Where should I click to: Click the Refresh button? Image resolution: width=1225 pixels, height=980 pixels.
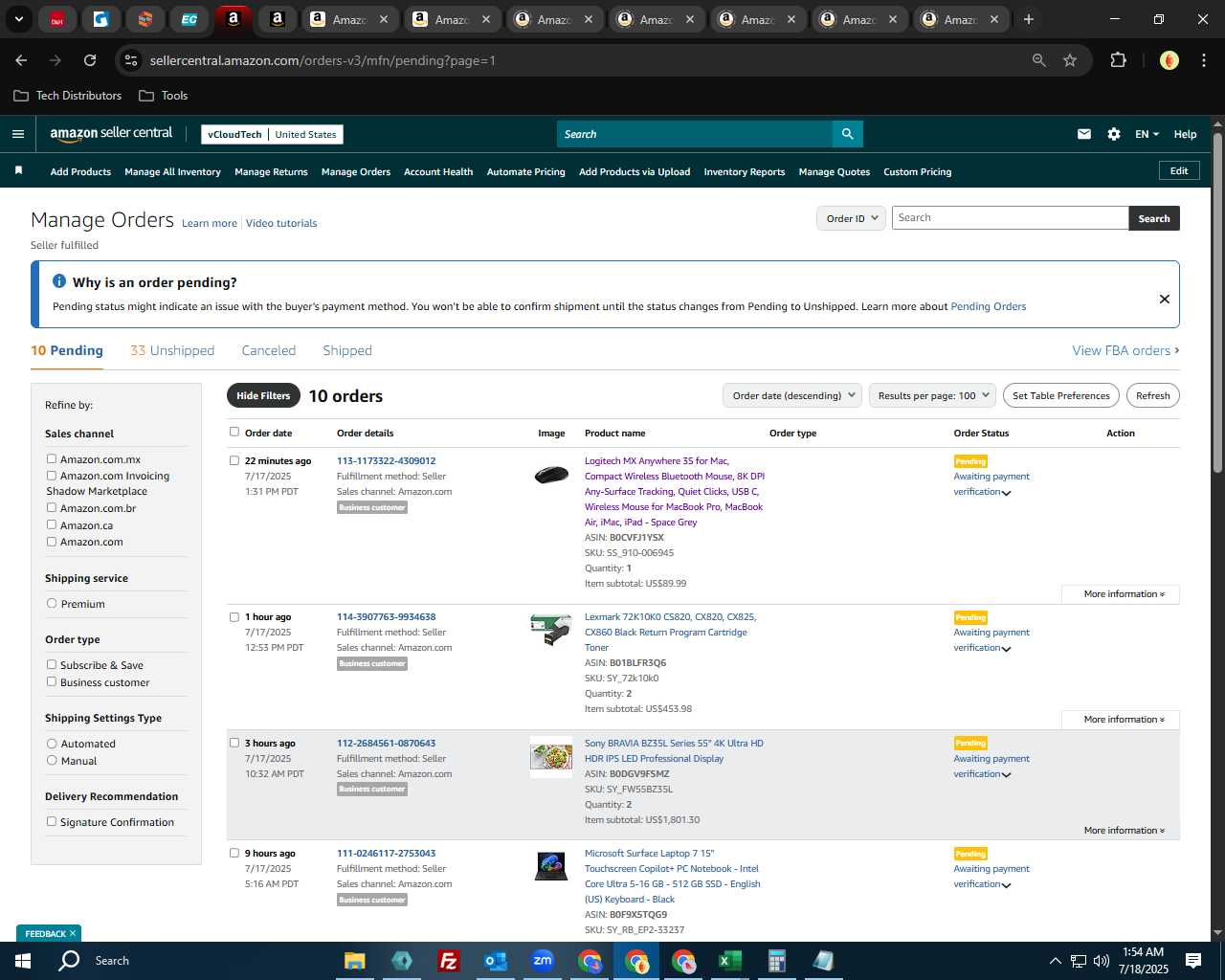click(1153, 395)
